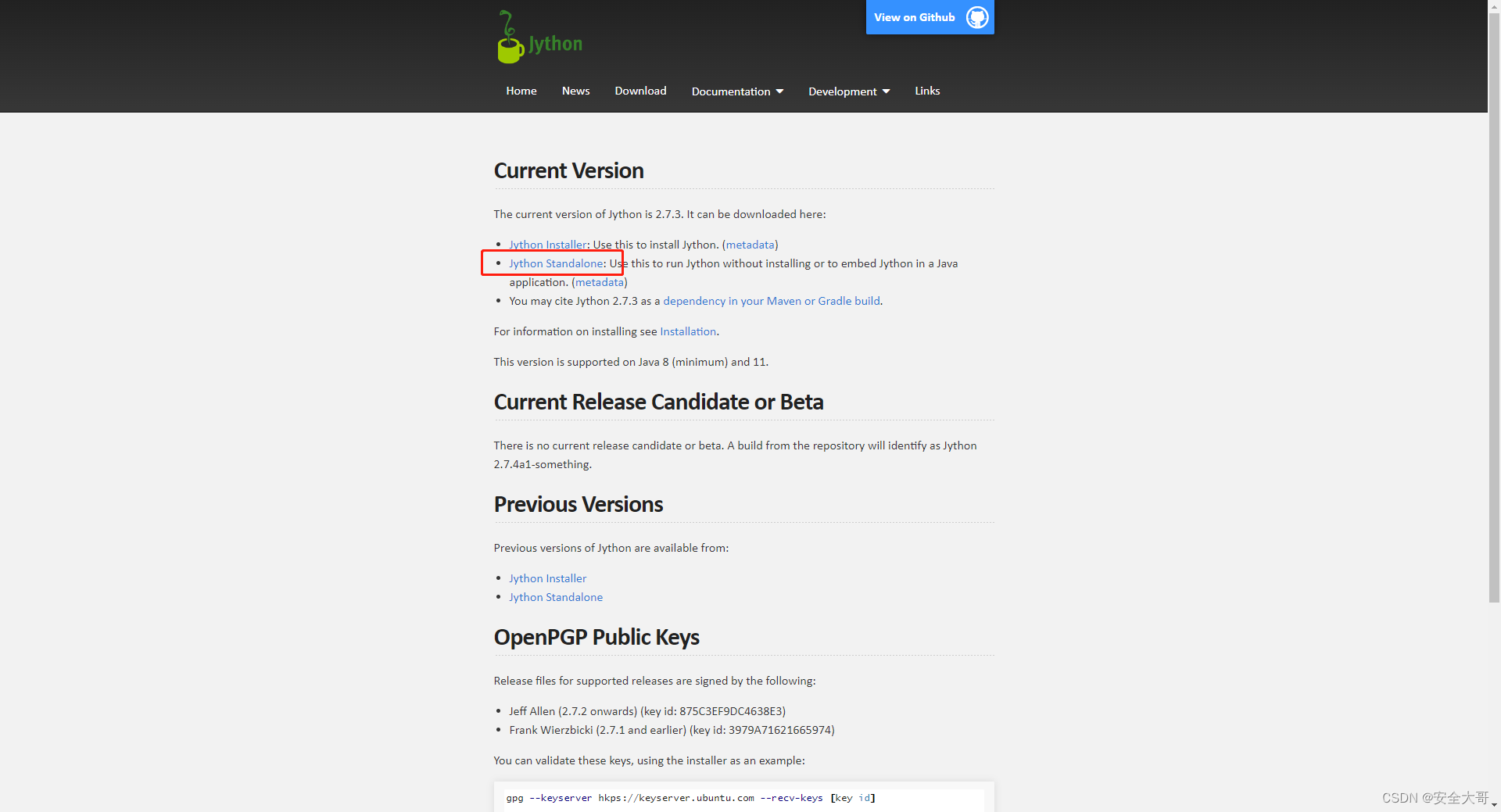This screenshot has height=812, width=1501.
Task: Open Jython Standalone under Previous Versions
Action: (556, 597)
